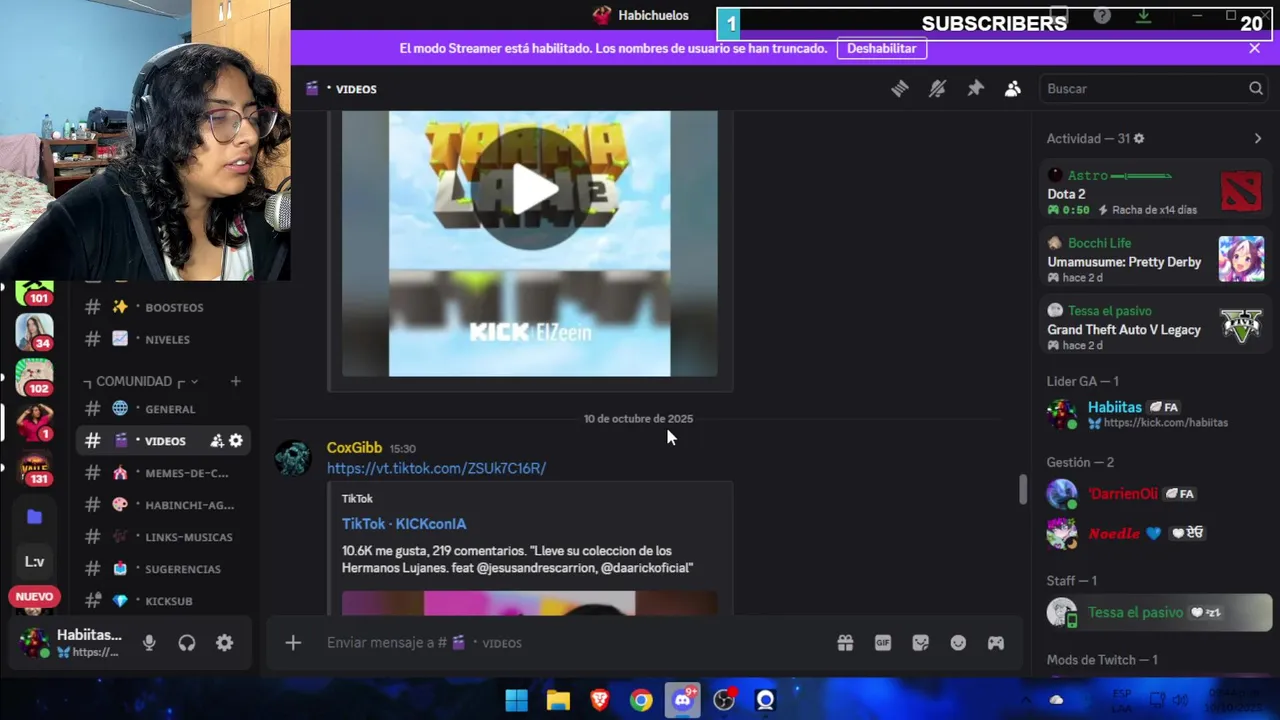Open CoxGibb's avatar
The height and width of the screenshot is (720, 1280).
293,458
